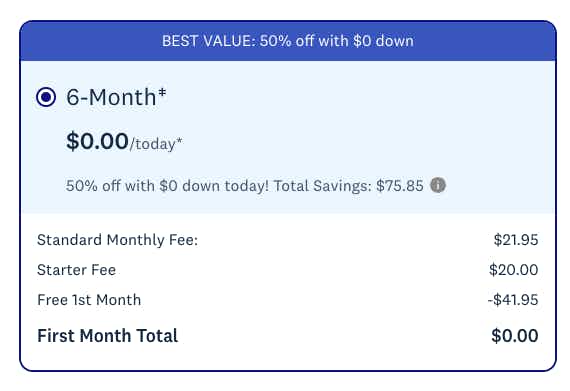This screenshot has height=391, width=570.
Task: Click the Total Savings $75.85 amount
Action: [x=400, y=186]
